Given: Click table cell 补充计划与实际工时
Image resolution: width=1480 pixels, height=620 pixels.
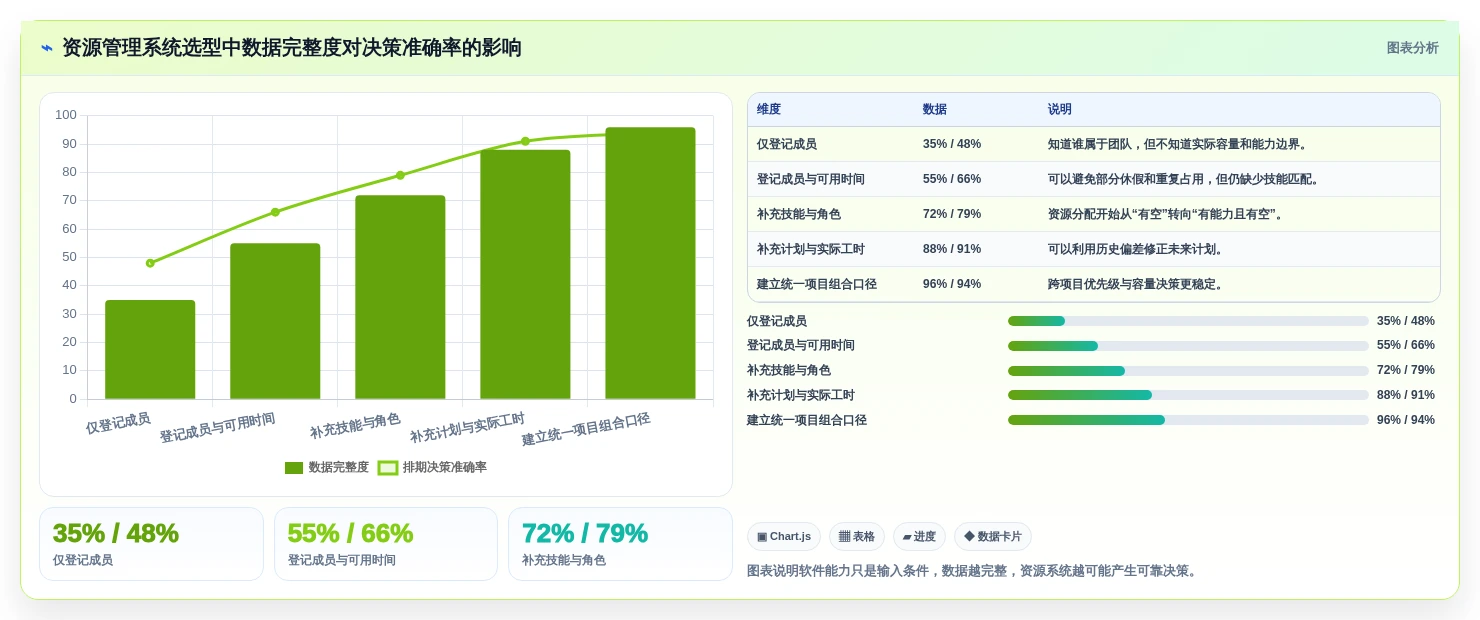Looking at the screenshot, I should click(811, 249).
